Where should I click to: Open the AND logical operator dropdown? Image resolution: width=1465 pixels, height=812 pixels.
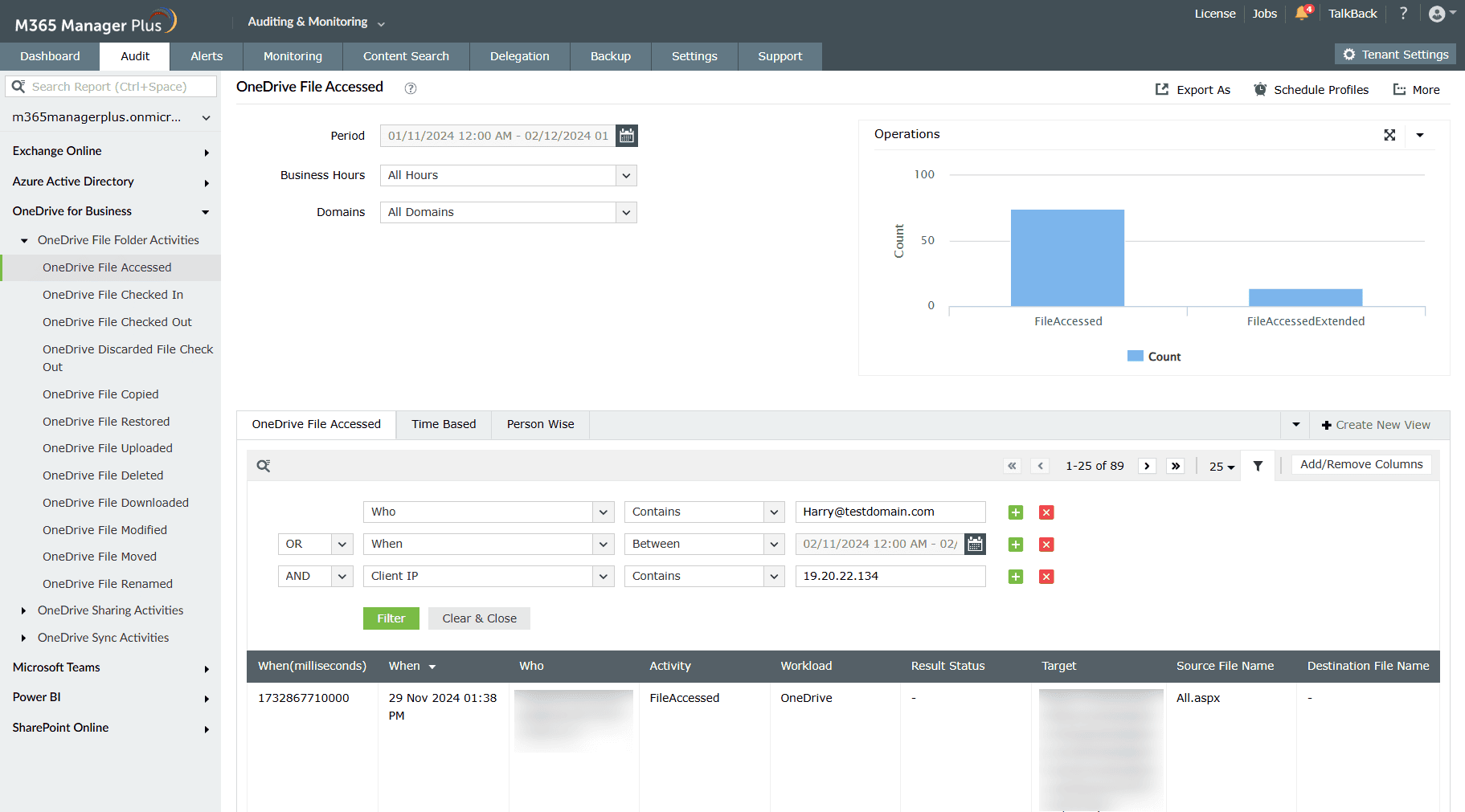(x=342, y=576)
